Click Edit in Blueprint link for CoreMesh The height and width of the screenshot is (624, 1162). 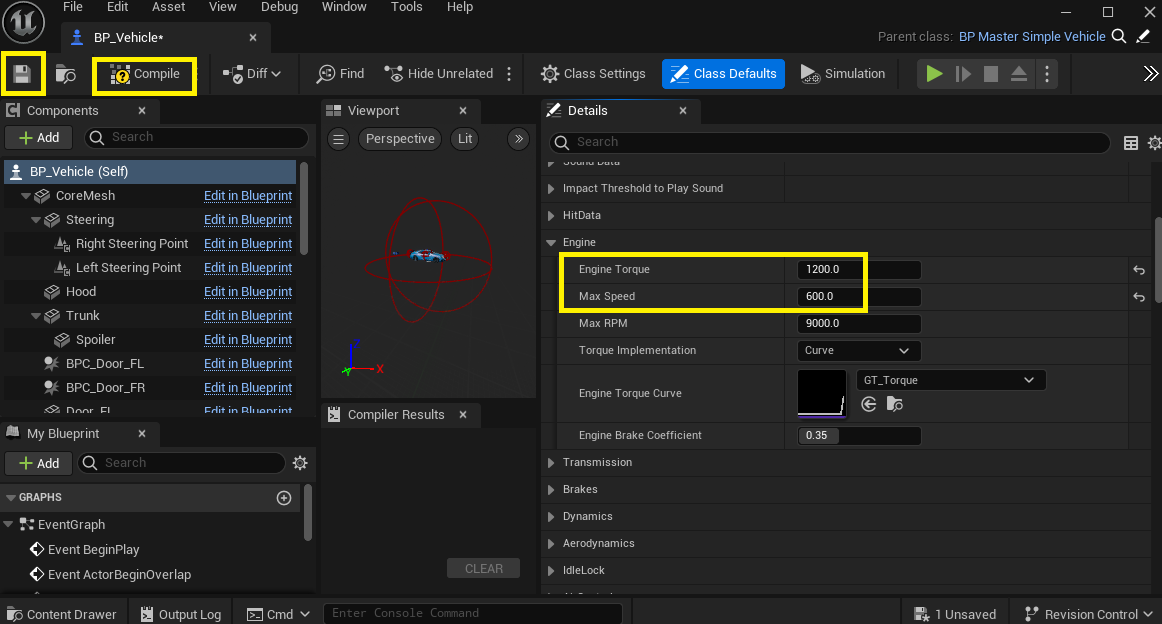click(247, 196)
